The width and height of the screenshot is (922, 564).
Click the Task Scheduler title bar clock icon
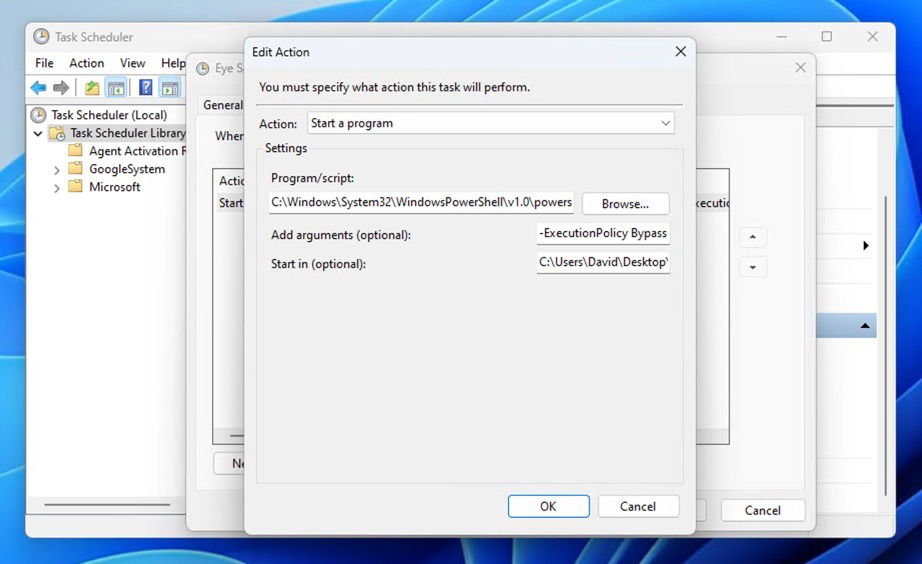click(41, 36)
